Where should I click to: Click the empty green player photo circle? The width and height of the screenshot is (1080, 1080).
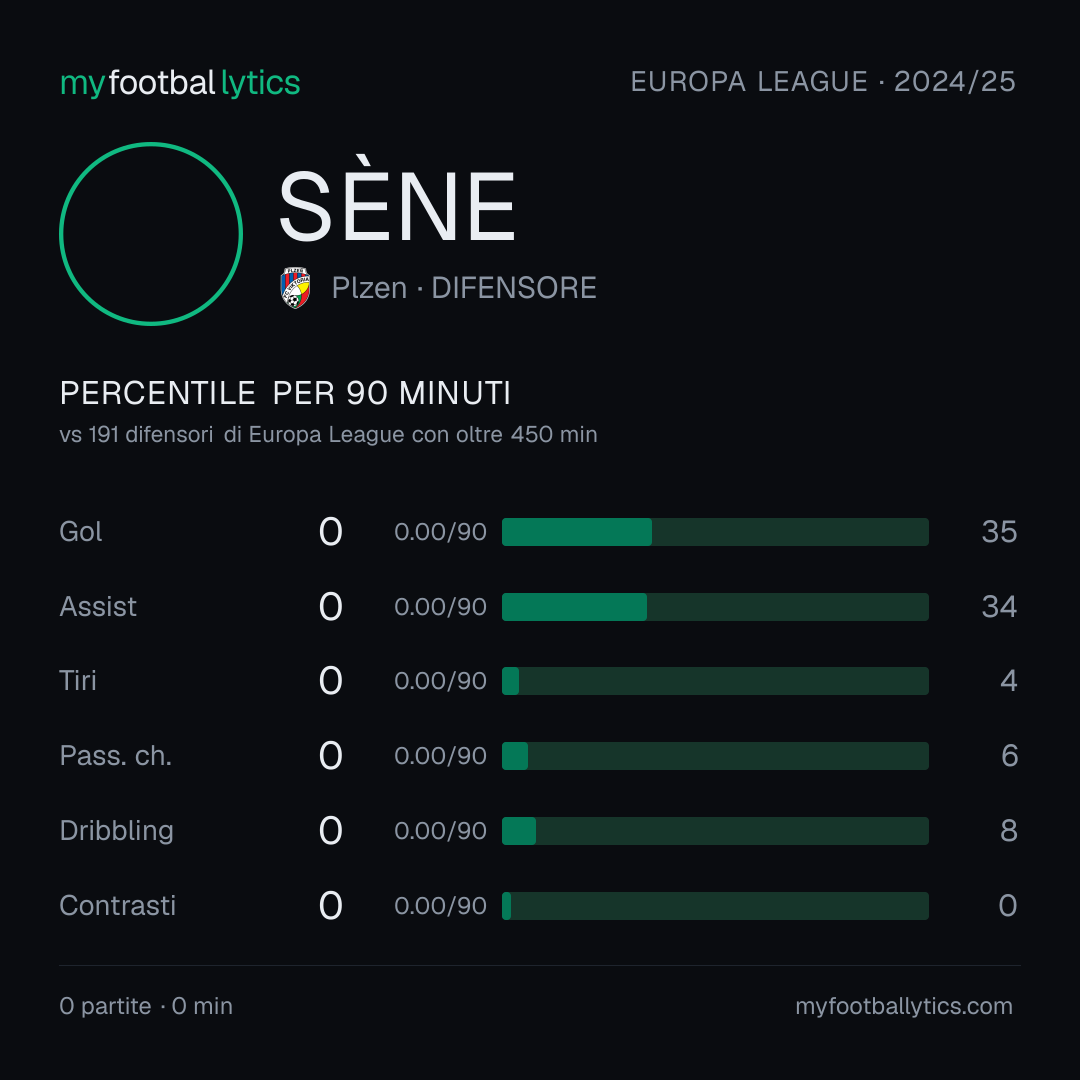(x=151, y=233)
